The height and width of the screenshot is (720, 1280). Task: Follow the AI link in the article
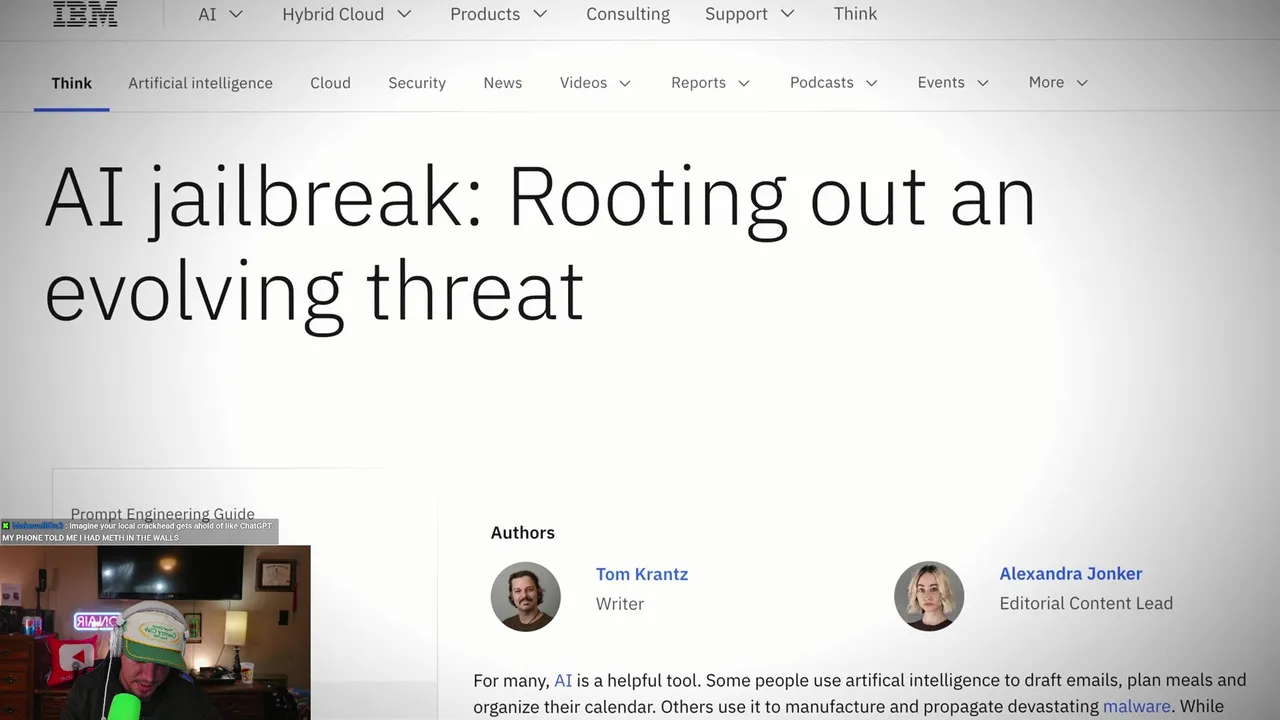[563, 680]
